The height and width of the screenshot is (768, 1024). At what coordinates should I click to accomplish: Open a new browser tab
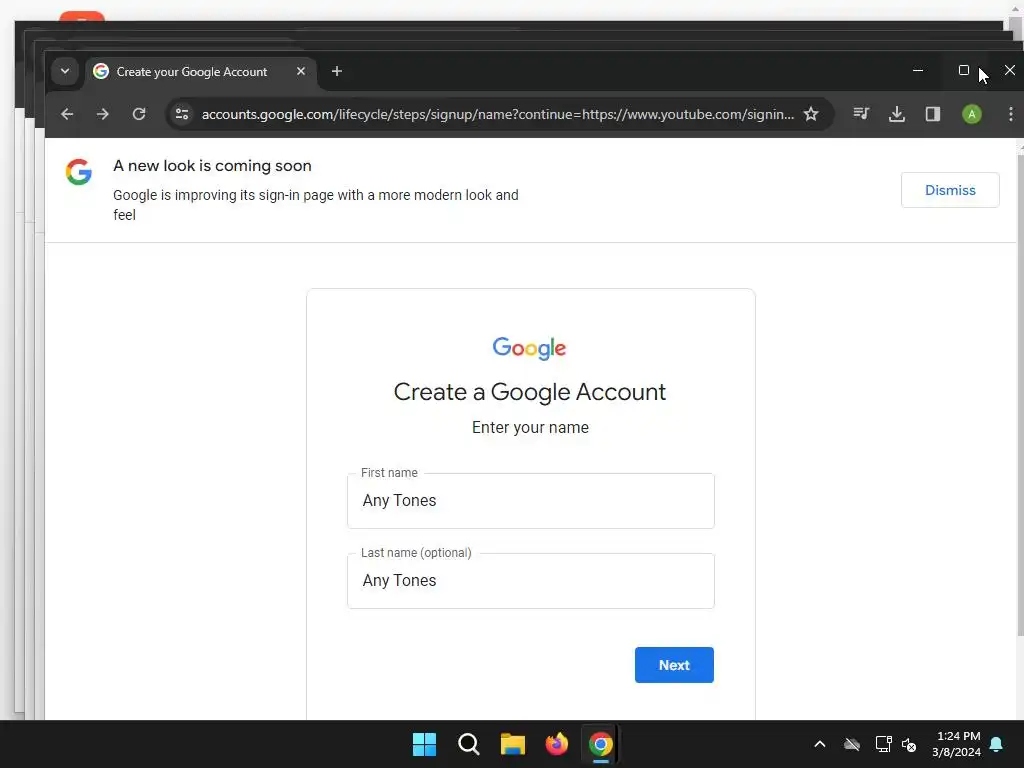pyautogui.click(x=337, y=71)
